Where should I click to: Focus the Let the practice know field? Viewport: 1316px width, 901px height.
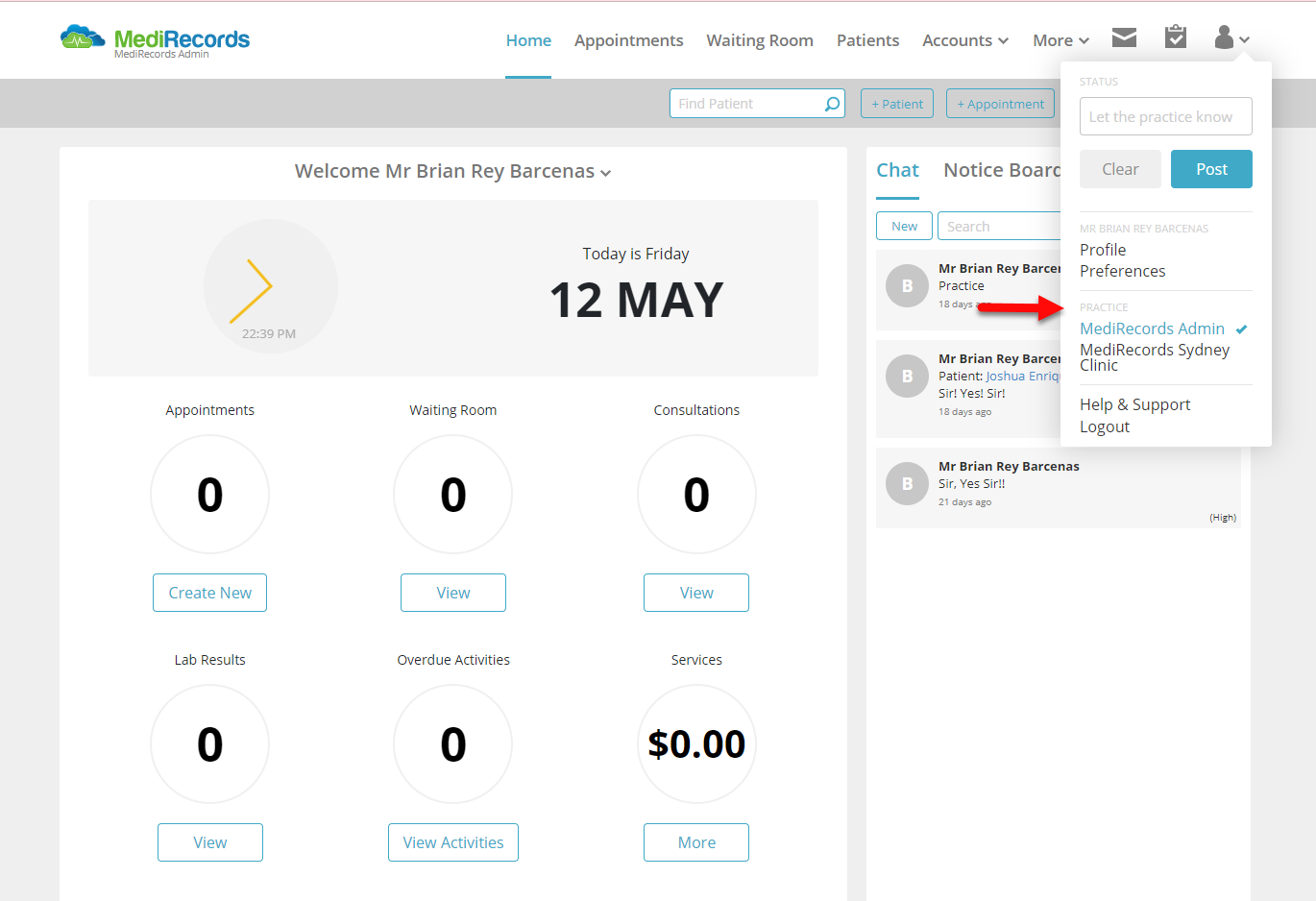click(1166, 116)
